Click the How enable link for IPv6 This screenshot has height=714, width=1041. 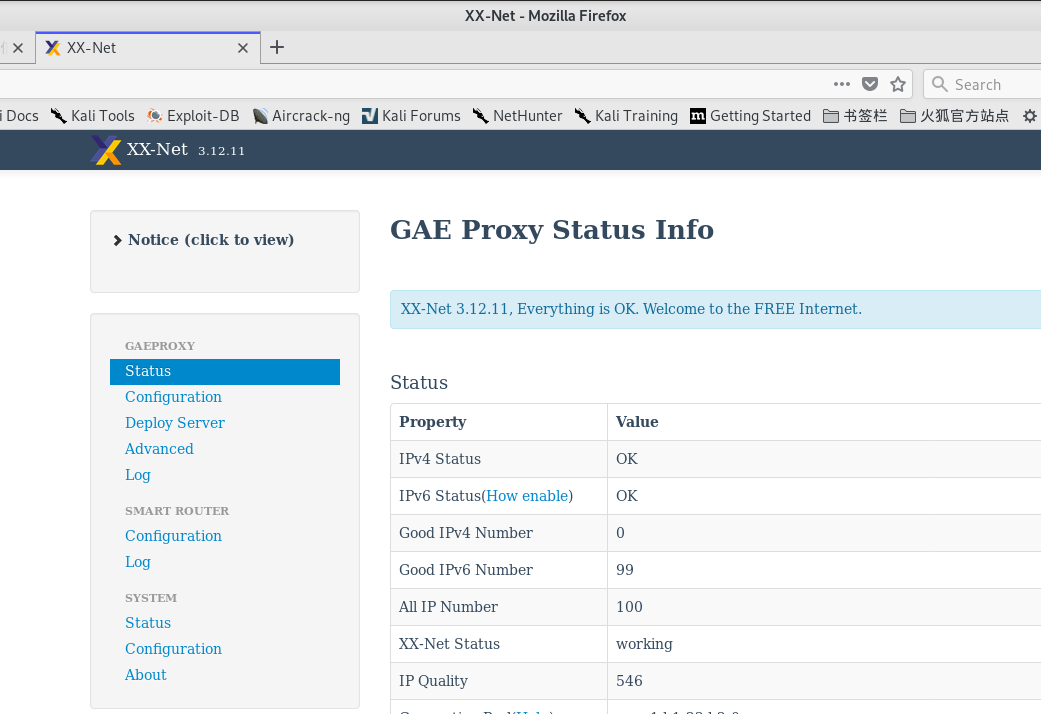527,495
